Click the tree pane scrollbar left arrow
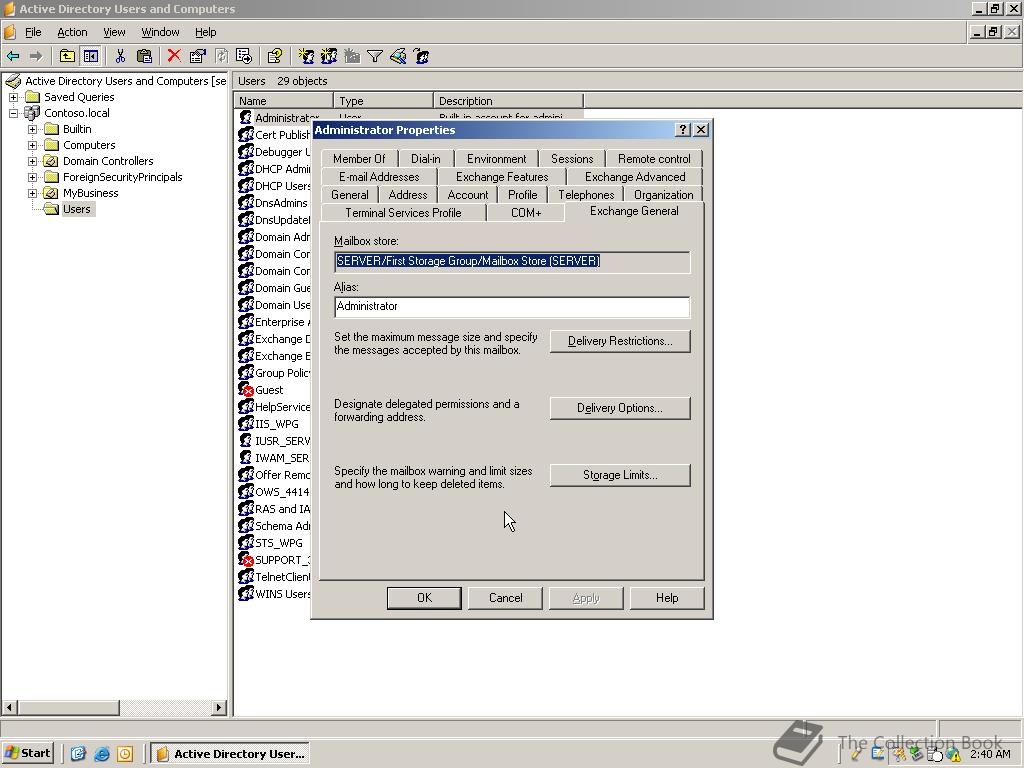Viewport: 1024px width, 768px height. (9, 707)
